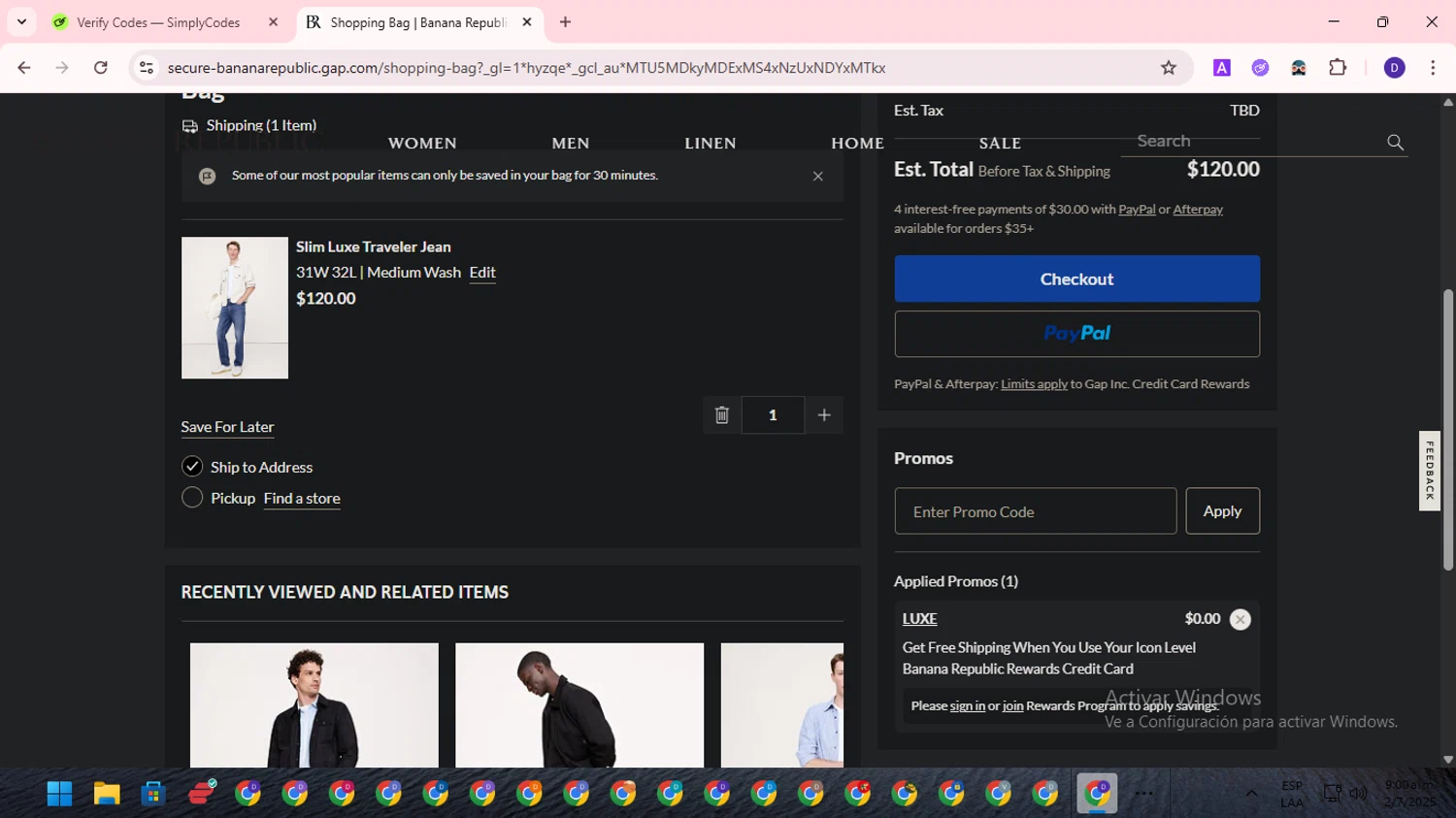Open the MEN navigation menu
The height and width of the screenshot is (818, 1456).
pyautogui.click(x=571, y=143)
